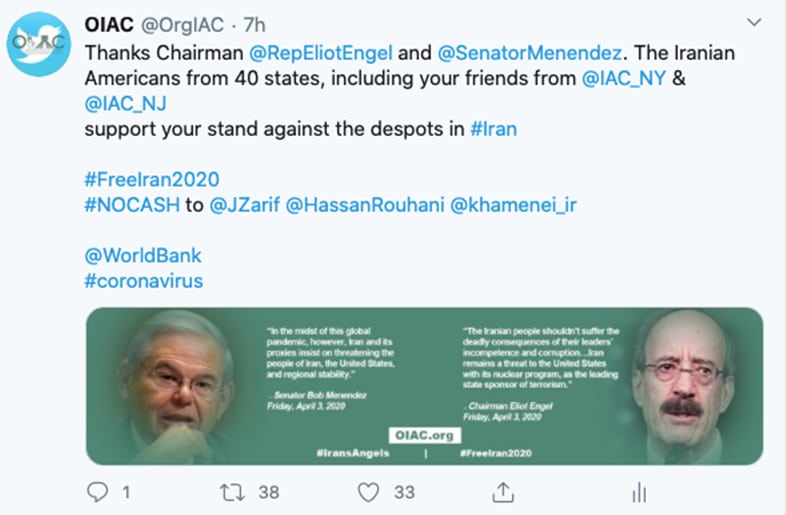Go to the @JZarif profile
Screen dimensions: 786x515
245,205
